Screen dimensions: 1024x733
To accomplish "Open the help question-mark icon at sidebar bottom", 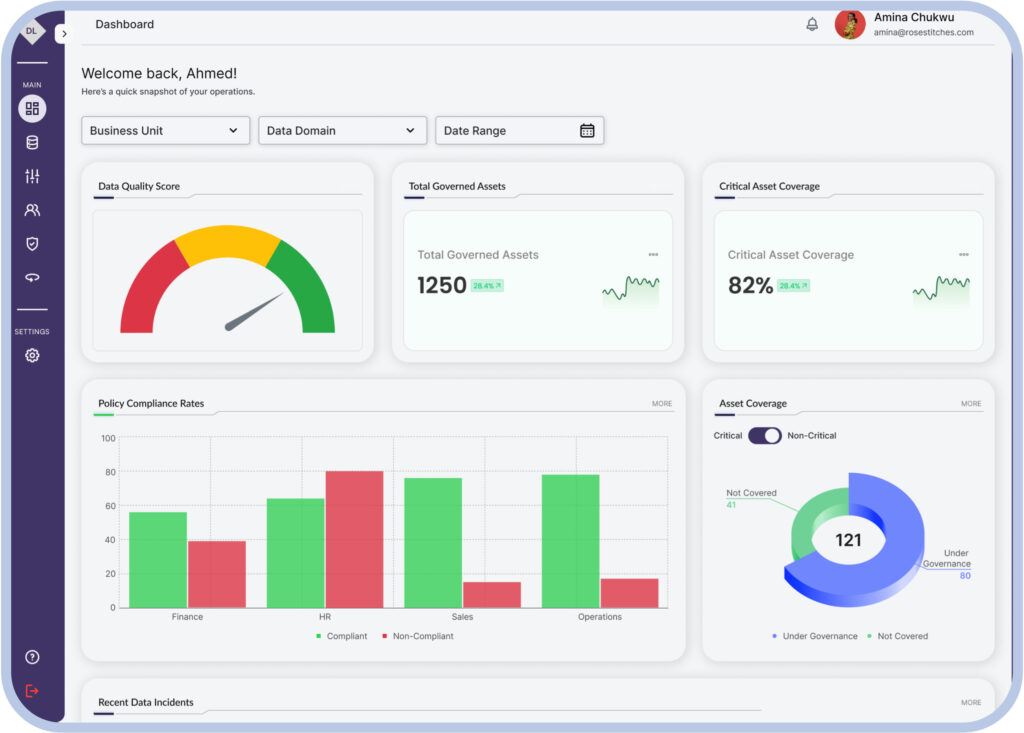I will pyautogui.click(x=31, y=657).
